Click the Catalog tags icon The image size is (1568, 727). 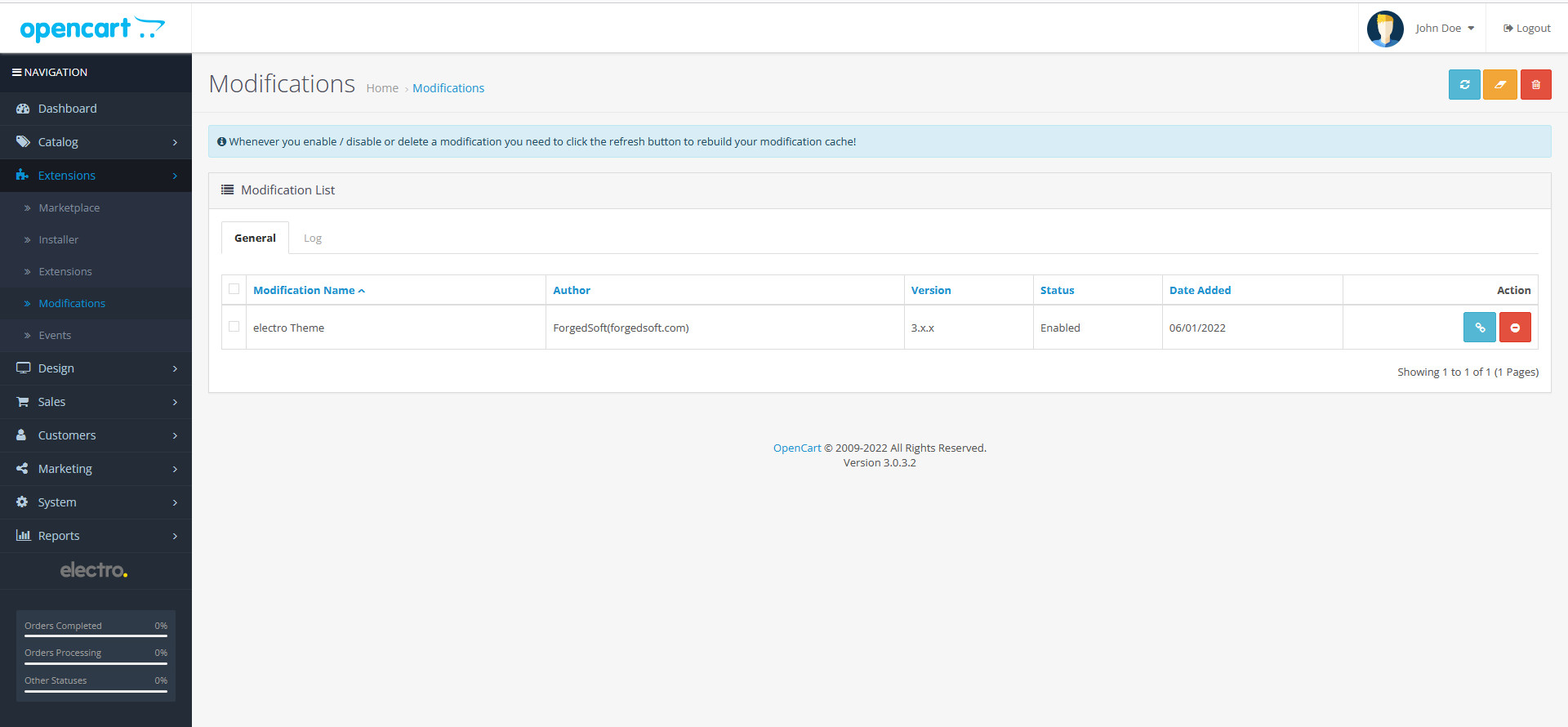[23, 142]
